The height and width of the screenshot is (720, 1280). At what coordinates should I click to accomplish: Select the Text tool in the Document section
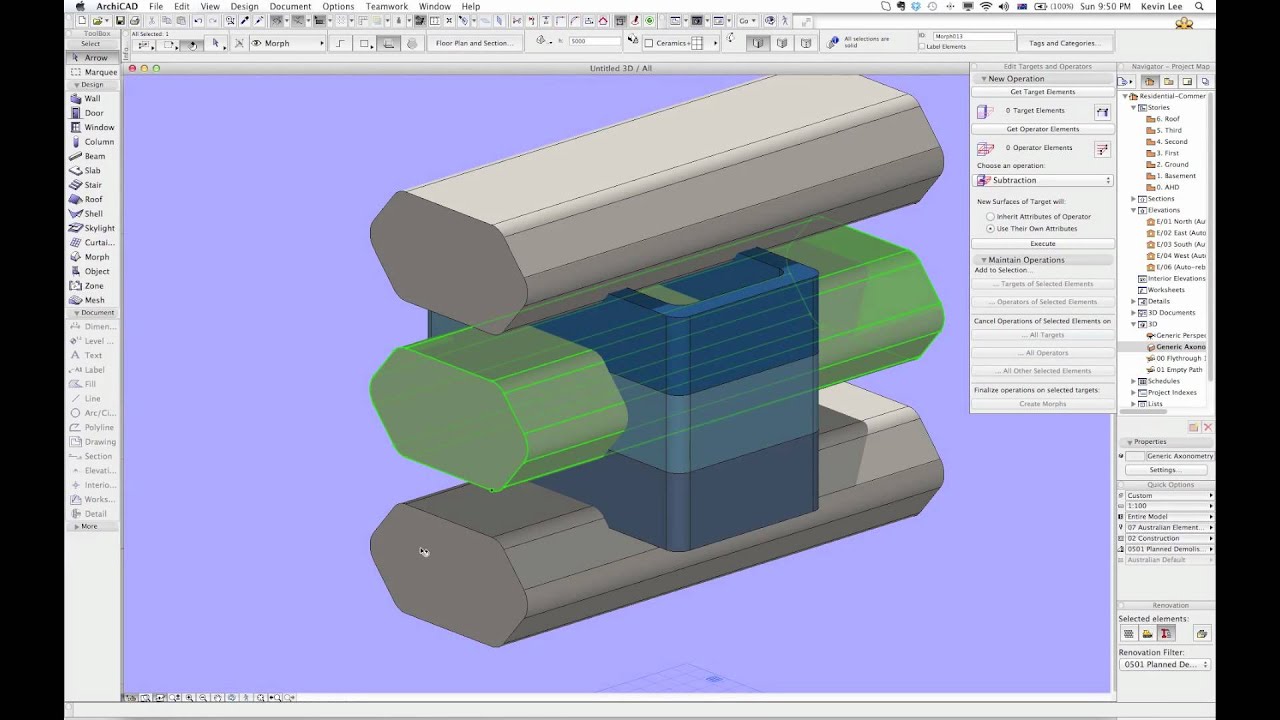tap(92, 355)
